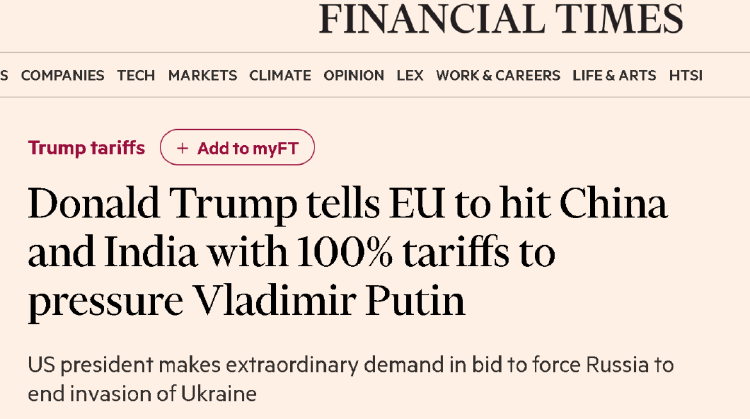
Task: Select Markets in the navigation bar
Action: (202, 75)
